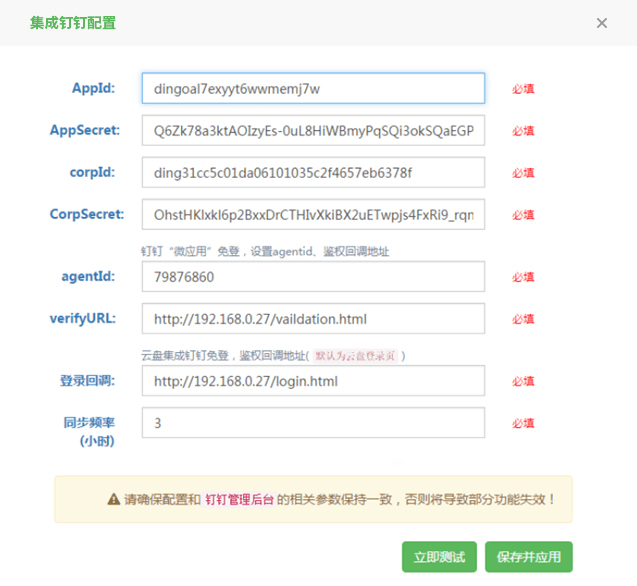Viewport: 637px width, 586px height.
Task: Click the AppId field label
Action: point(93,88)
